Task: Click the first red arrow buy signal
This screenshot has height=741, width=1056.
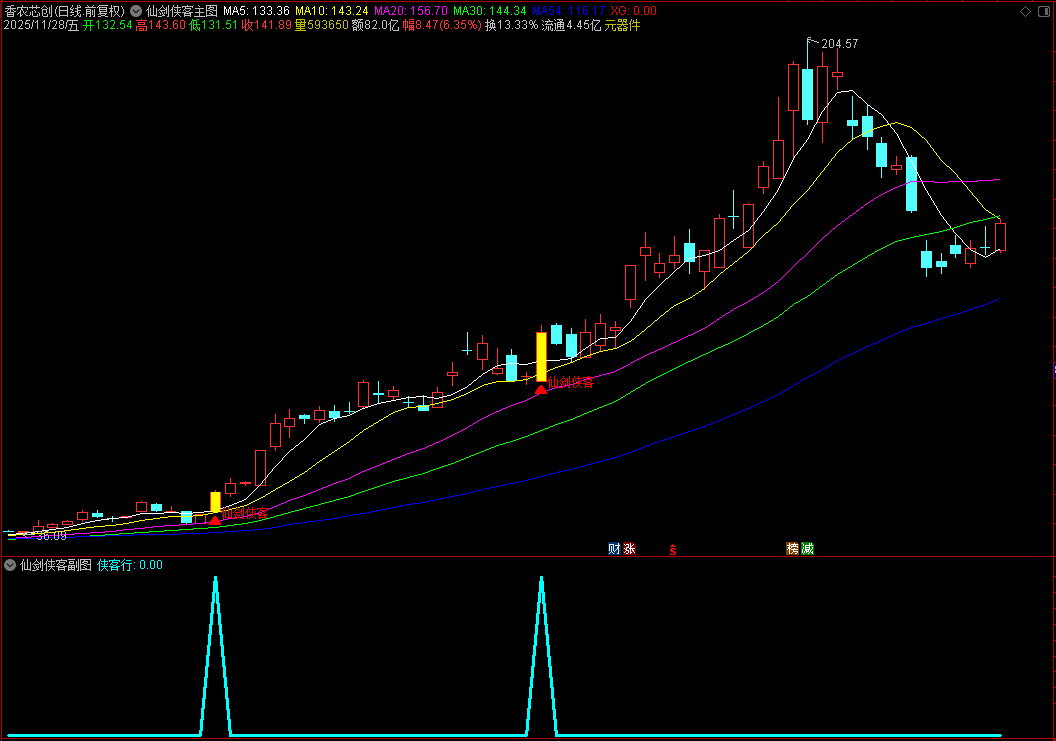Action: pyautogui.click(x=215, y=520)
